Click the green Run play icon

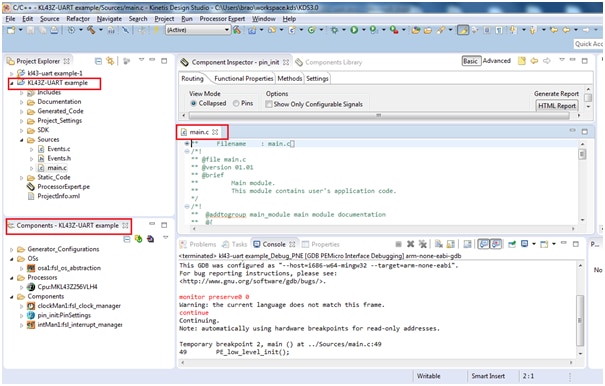(354, 30)
